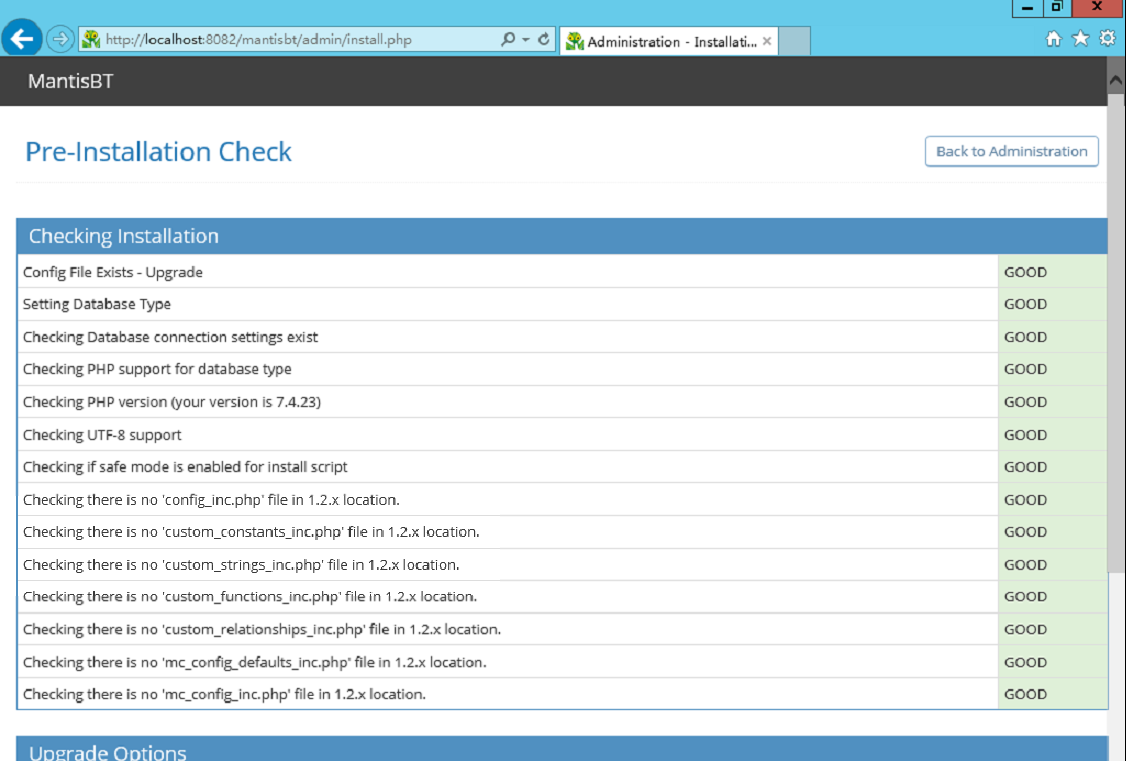Click GOOD status for mc_config_inc.php row
The width and height of the screenshot is (1126, 761).
pyautogui.click(x=1025, y=694)
